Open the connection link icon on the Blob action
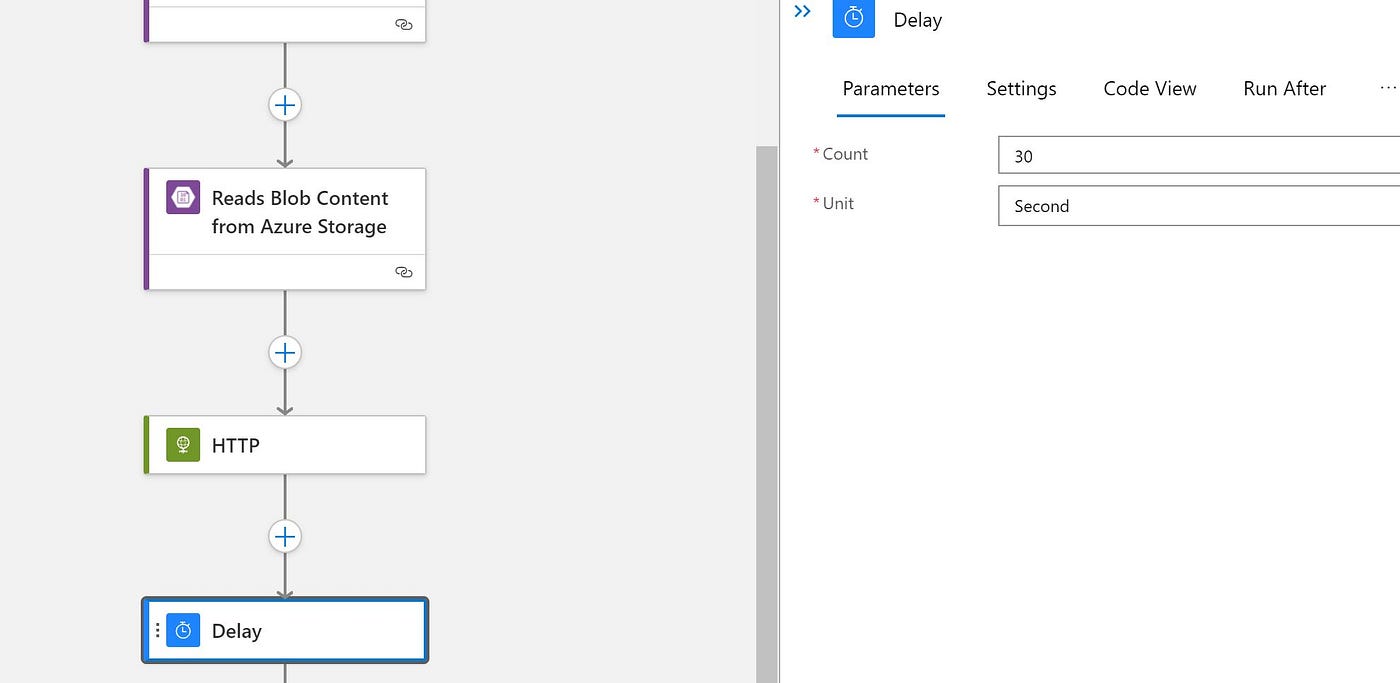Screen dimensions: 1400x683 coord(403,271)
